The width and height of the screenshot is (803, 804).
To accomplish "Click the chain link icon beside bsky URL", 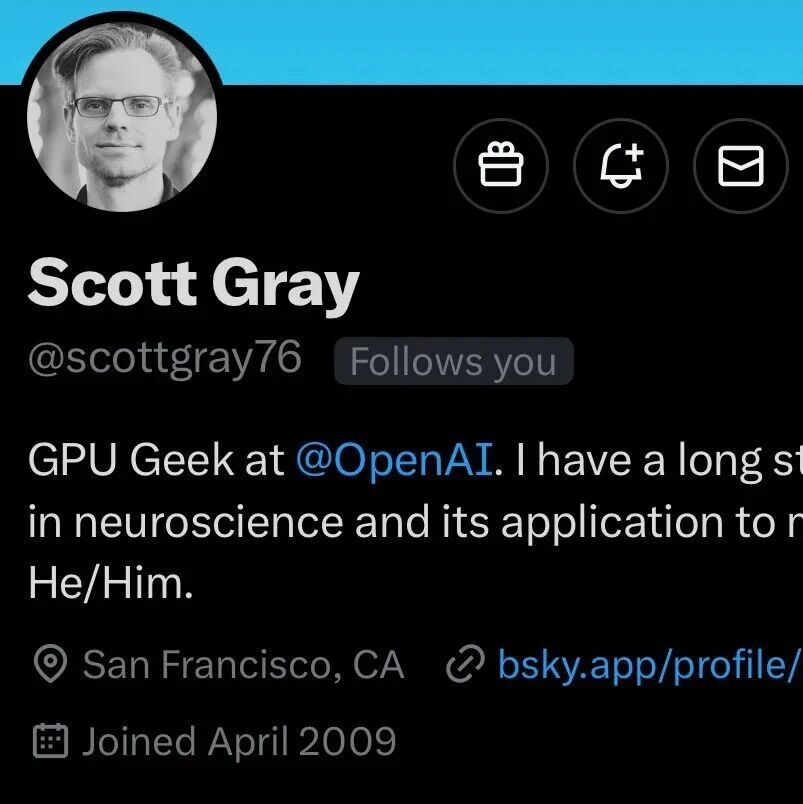I will pyautogui.click(x=465, y=665).
